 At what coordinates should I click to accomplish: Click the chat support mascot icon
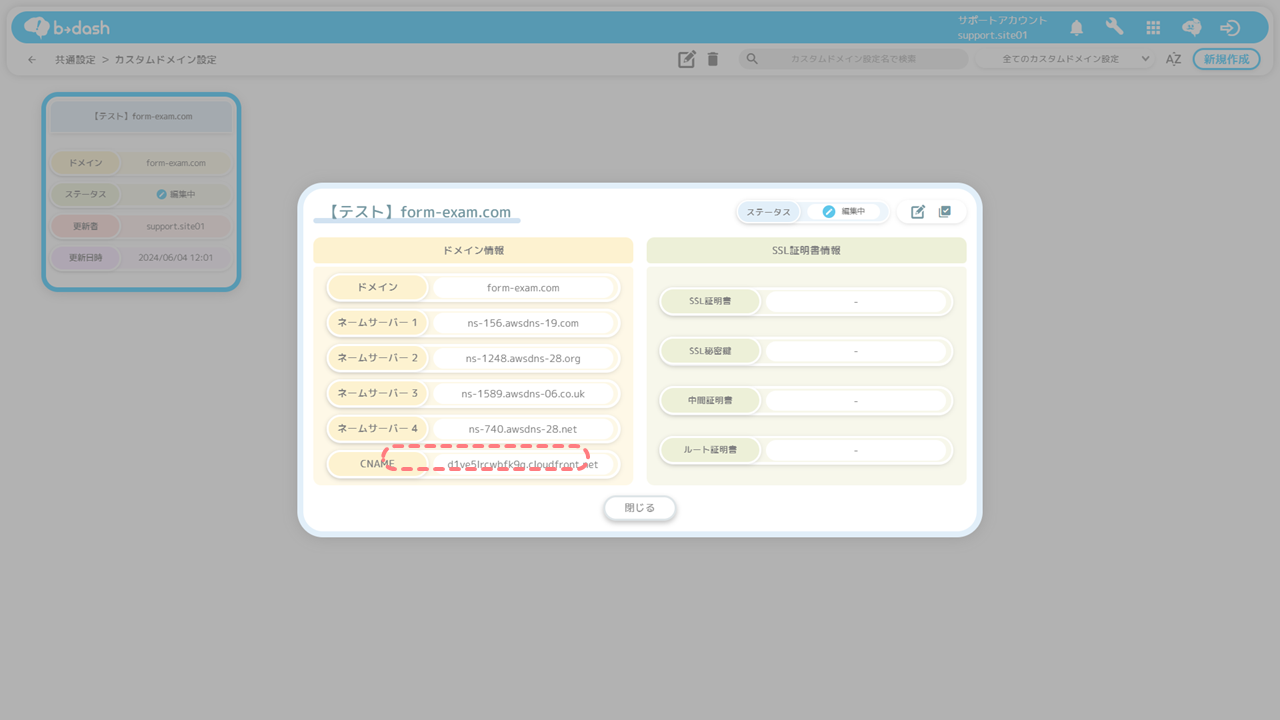coord(1191,28)
